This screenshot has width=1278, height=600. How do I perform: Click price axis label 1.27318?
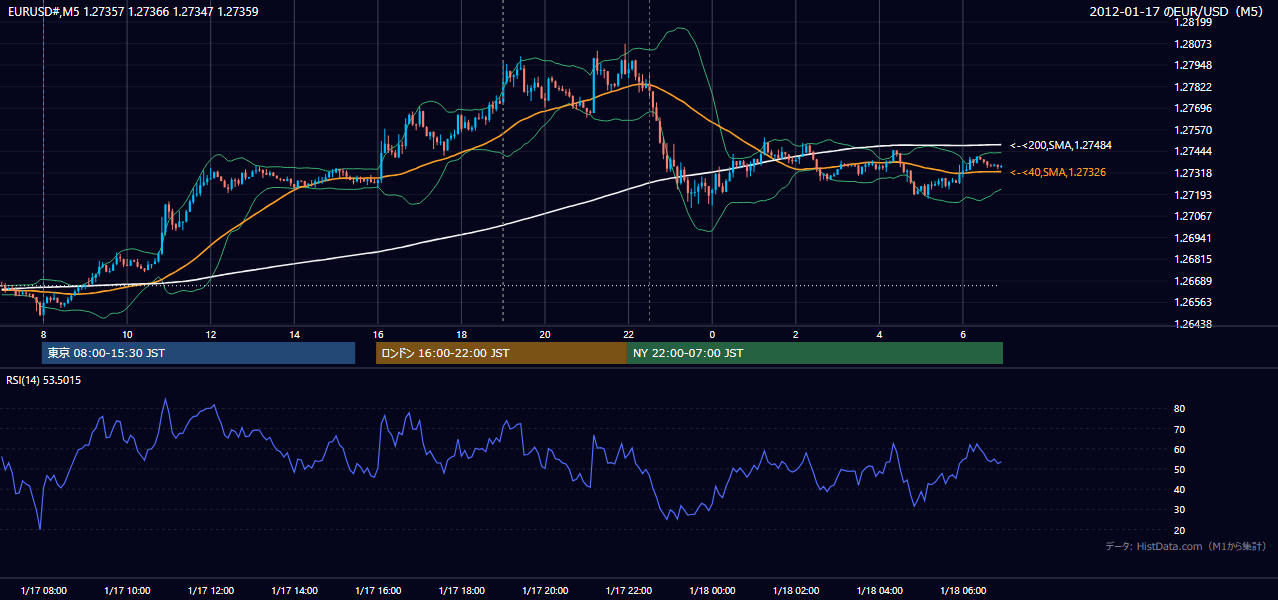(x=1194, y=173)
